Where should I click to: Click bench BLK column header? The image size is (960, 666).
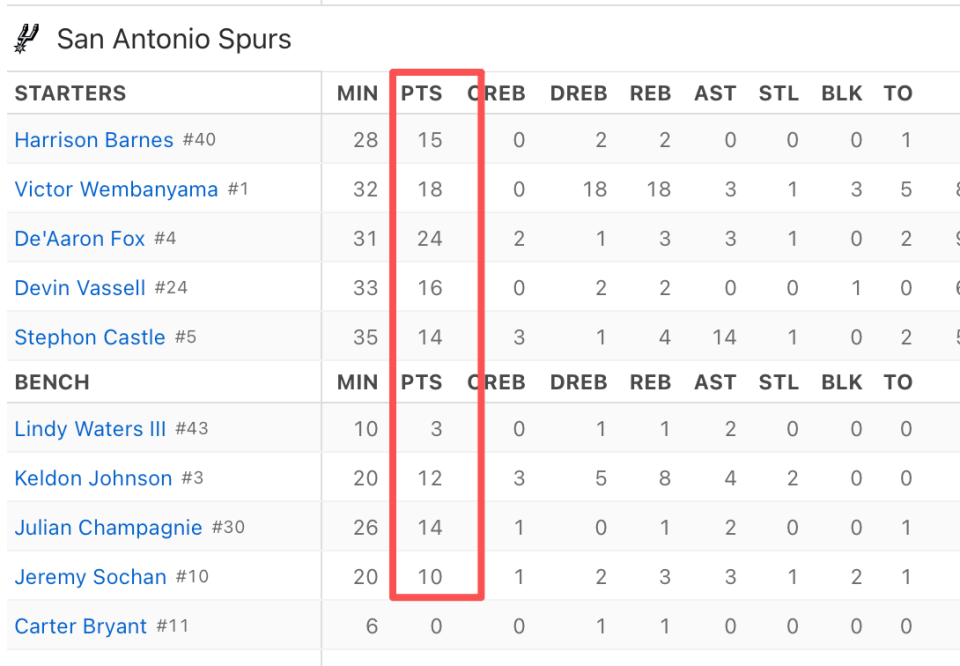point(841,382)
